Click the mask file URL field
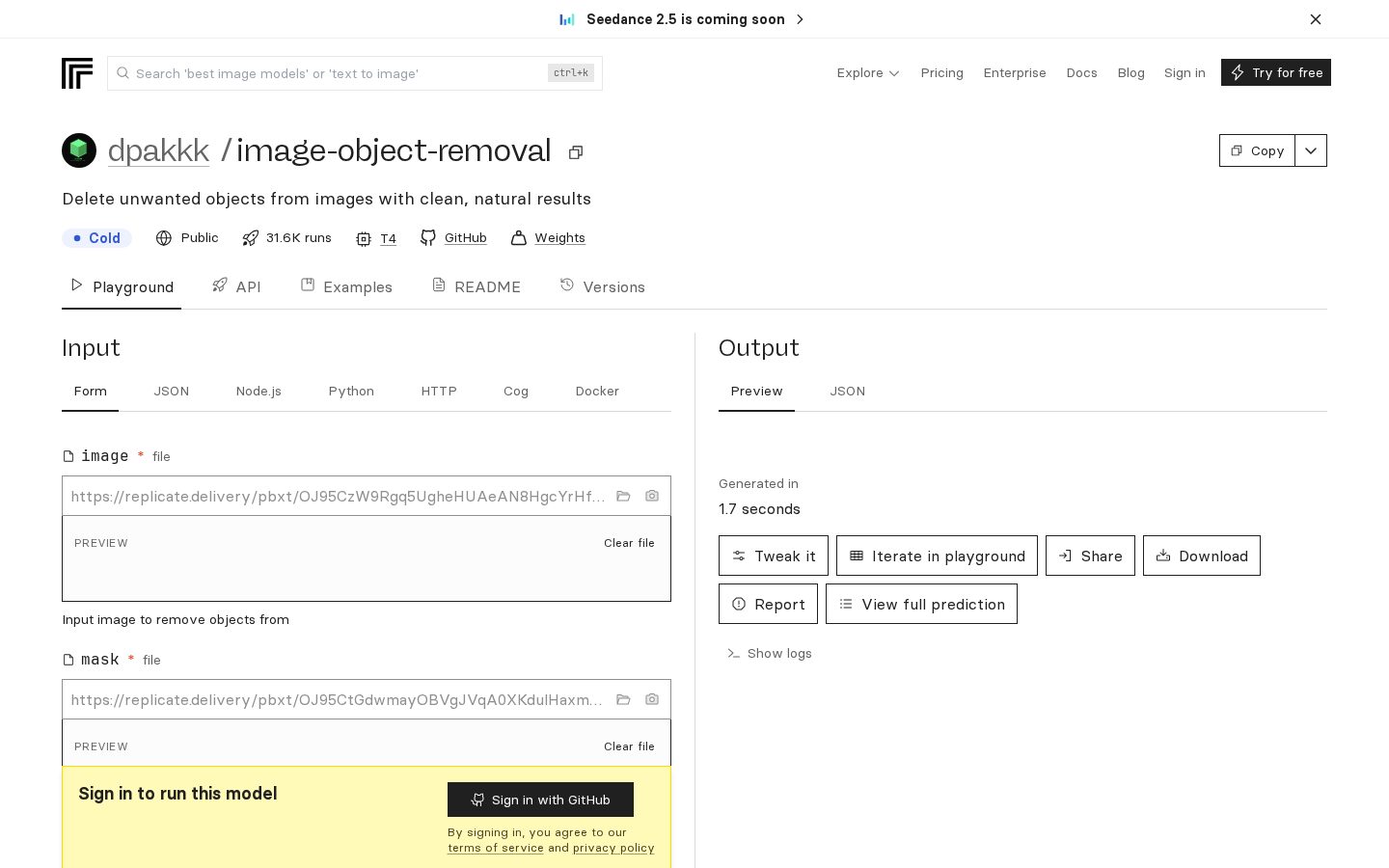 tap(338, 699)
